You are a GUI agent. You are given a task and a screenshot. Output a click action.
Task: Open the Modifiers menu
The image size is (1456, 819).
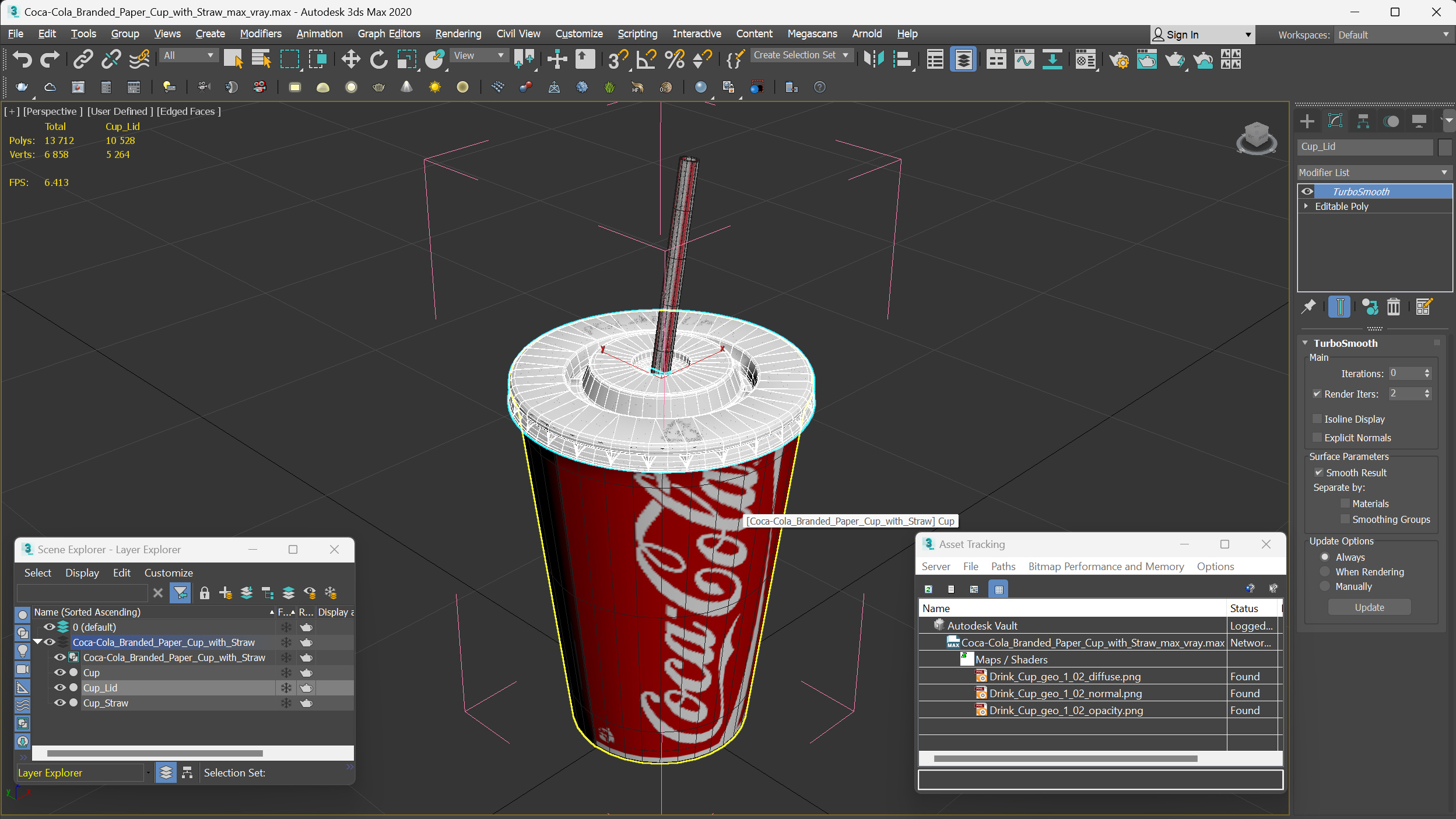[x=260, y=34]
